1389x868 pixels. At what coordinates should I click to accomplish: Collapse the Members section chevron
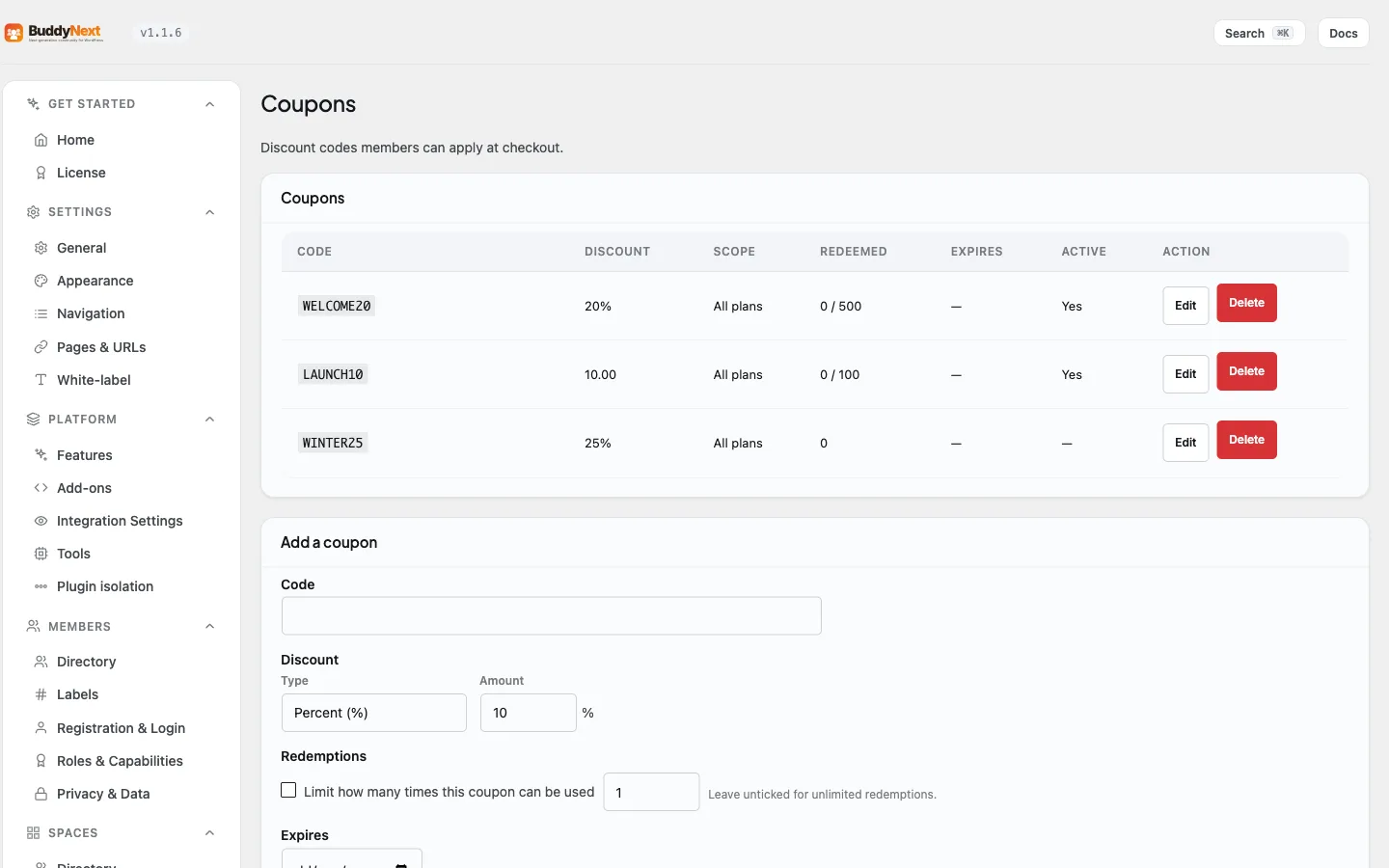(x=209, y=627)
